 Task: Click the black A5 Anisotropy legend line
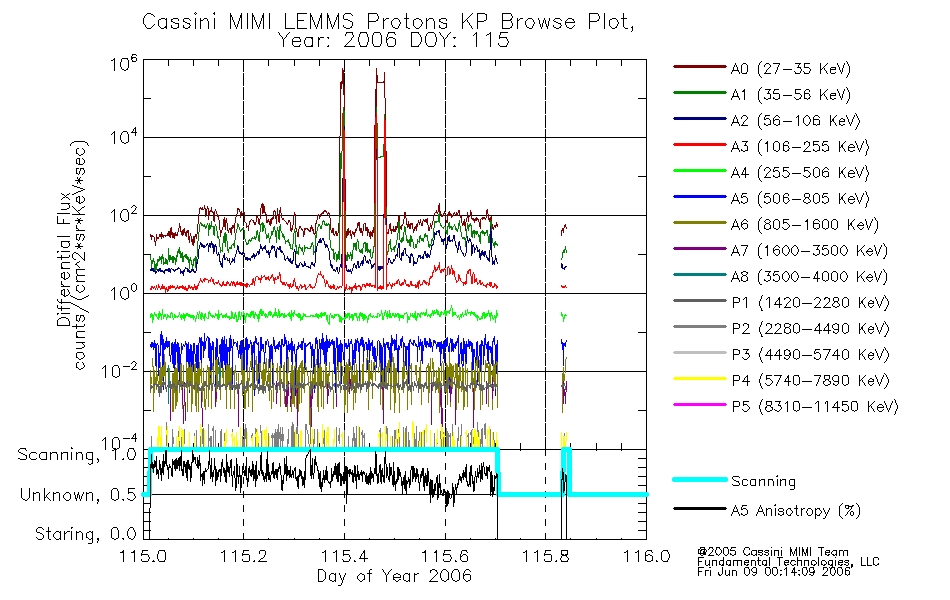[x=699, y=508]
